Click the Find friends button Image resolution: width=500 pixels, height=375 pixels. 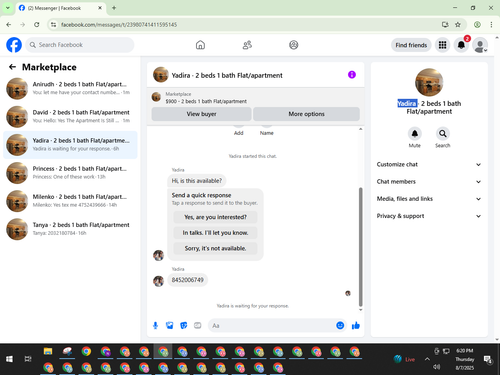point(411,45)
